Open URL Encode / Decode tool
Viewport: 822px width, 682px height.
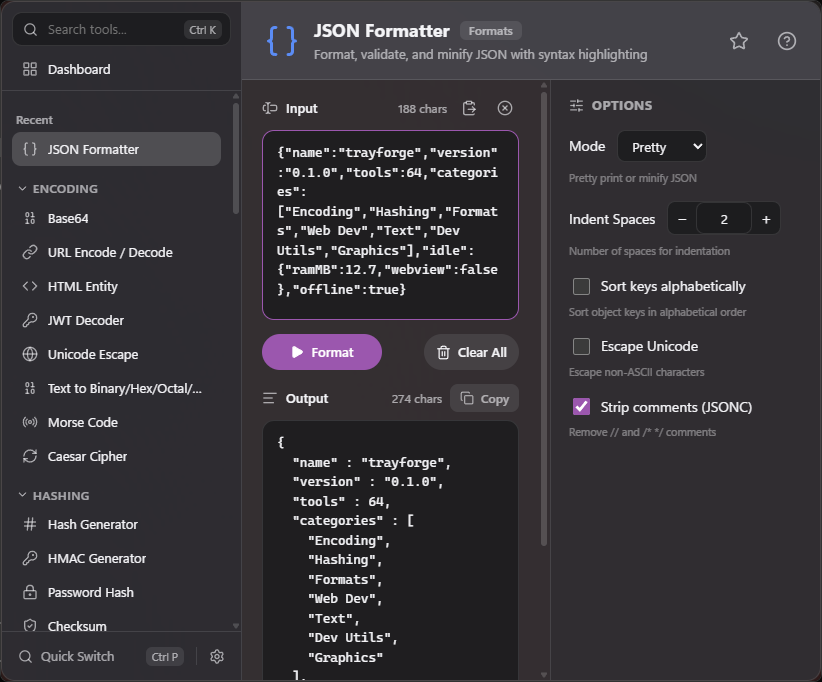116,252
